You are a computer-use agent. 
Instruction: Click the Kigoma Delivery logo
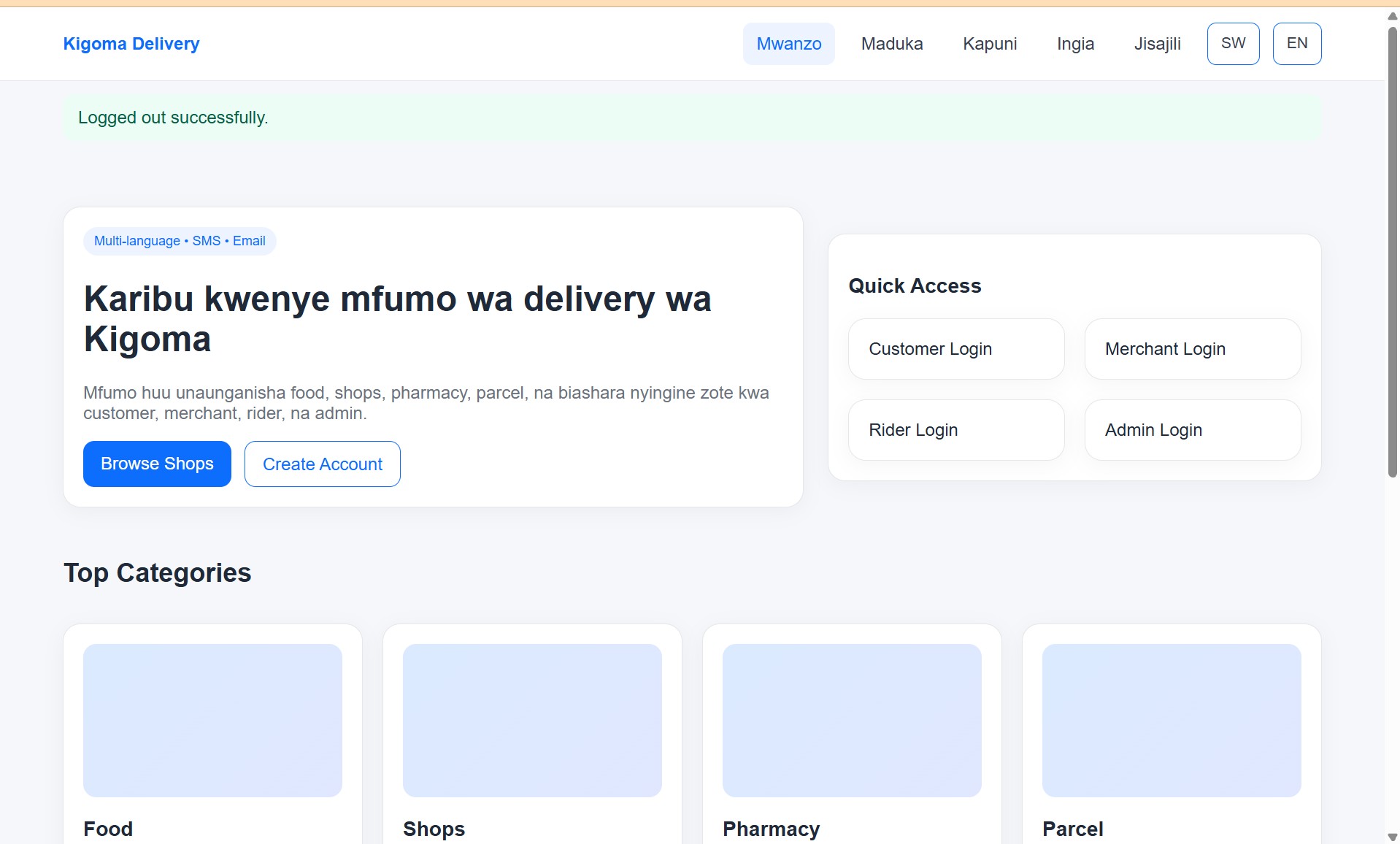coord(131,44)
